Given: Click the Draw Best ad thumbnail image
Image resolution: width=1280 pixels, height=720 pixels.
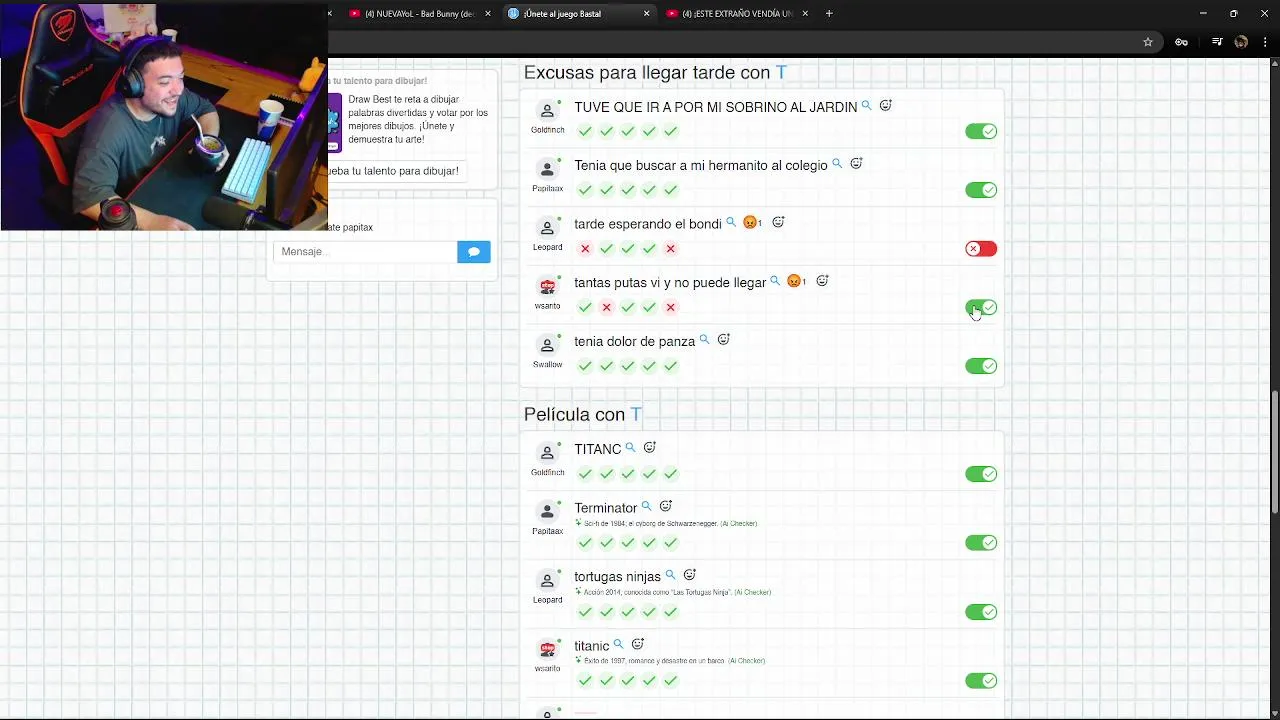Looking at the screenshot, I should tap(335, 122).
